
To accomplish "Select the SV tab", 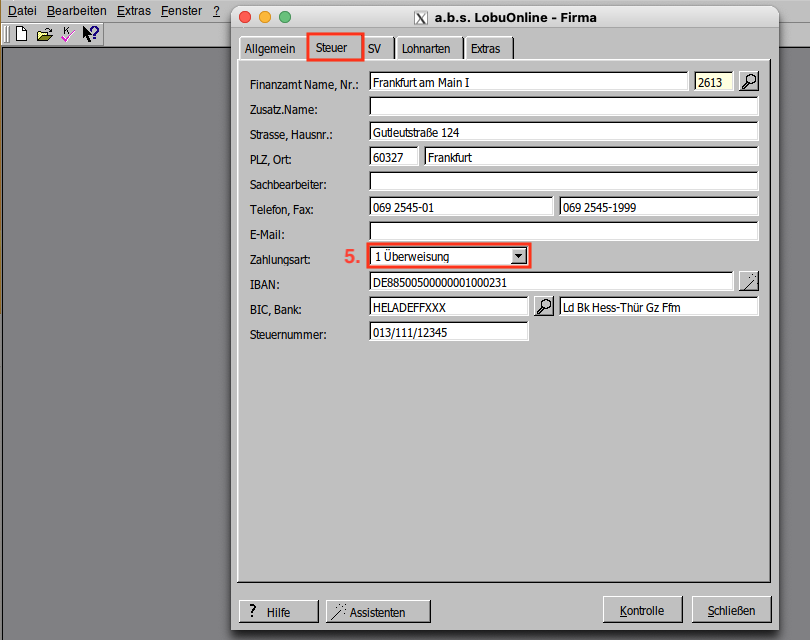I will 374,49.
